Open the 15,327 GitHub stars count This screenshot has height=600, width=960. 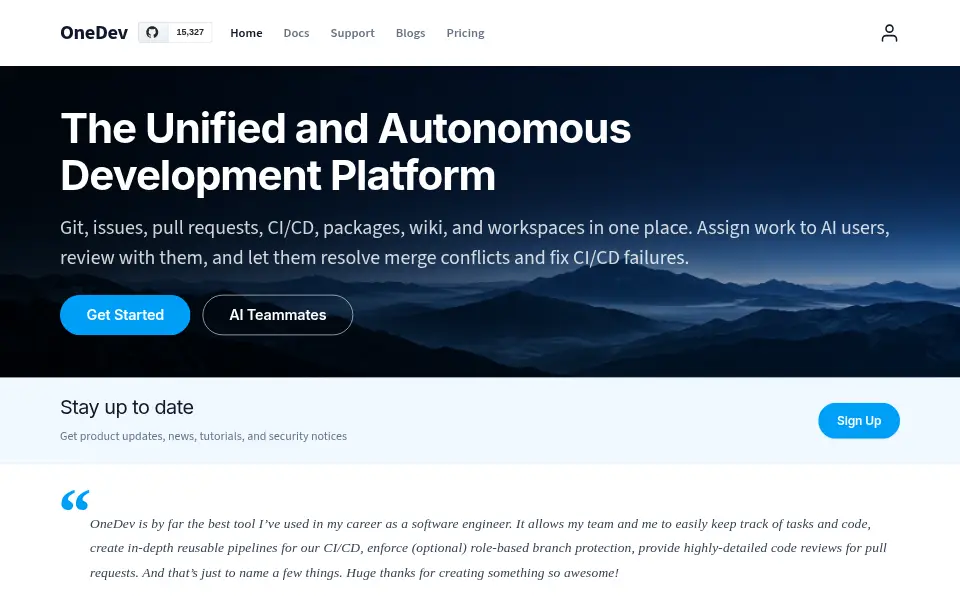190,32
